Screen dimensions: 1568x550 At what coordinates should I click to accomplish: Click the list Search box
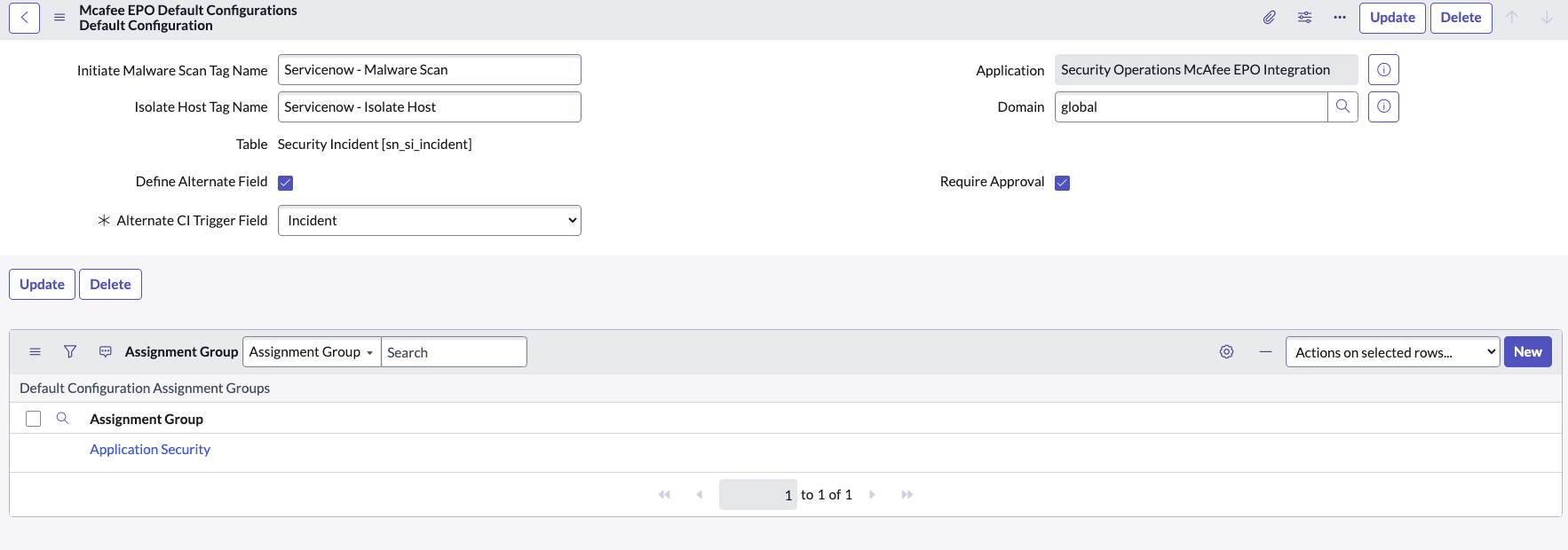(454, 352)
